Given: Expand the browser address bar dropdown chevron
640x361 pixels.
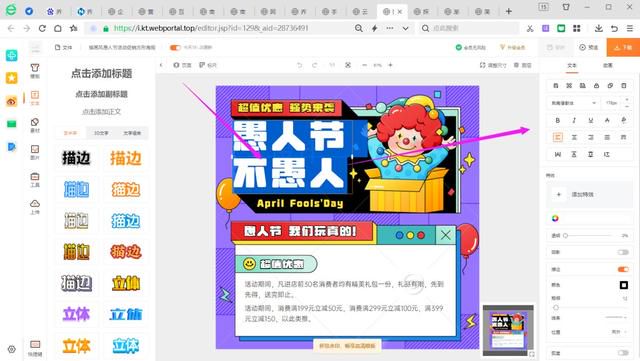Looking at the screenshot, I should [405, 28].
